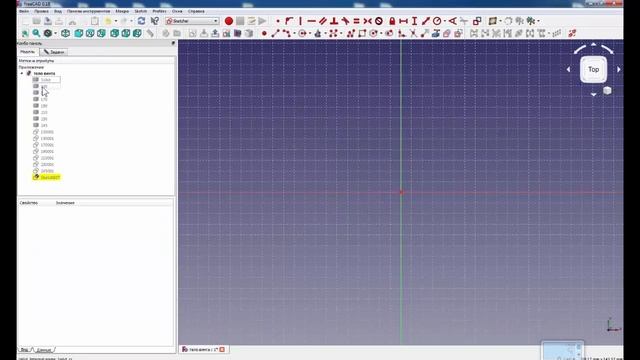This screenshot has width=640, height=360.
Task: Open the Файл menu
Action: click(x=24, y=11)
